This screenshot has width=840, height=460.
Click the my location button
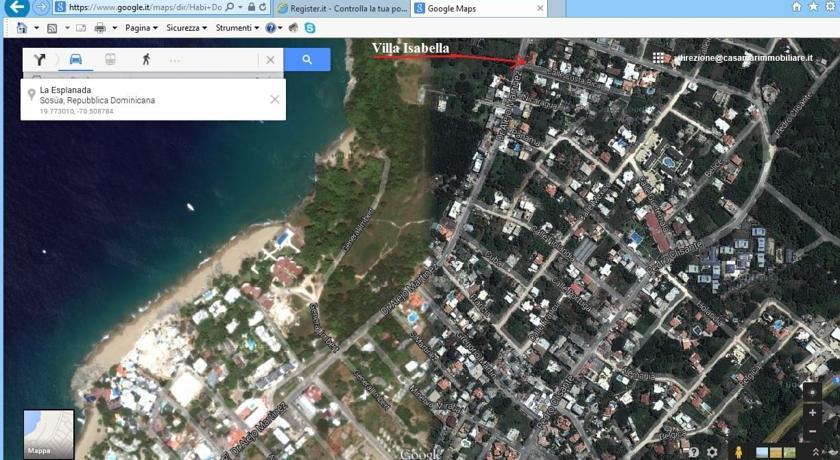point(812,392)
